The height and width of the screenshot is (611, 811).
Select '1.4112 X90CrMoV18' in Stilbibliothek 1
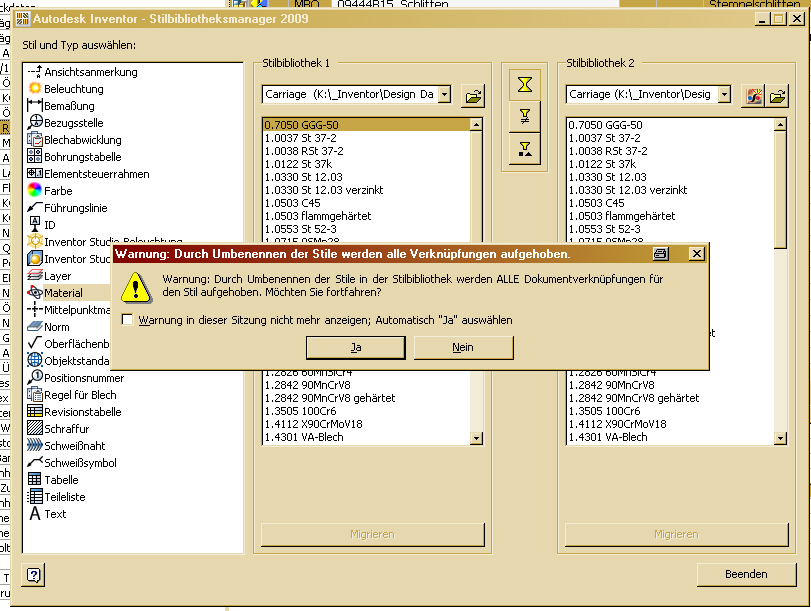pyautogui.click(x=313, y=424)
